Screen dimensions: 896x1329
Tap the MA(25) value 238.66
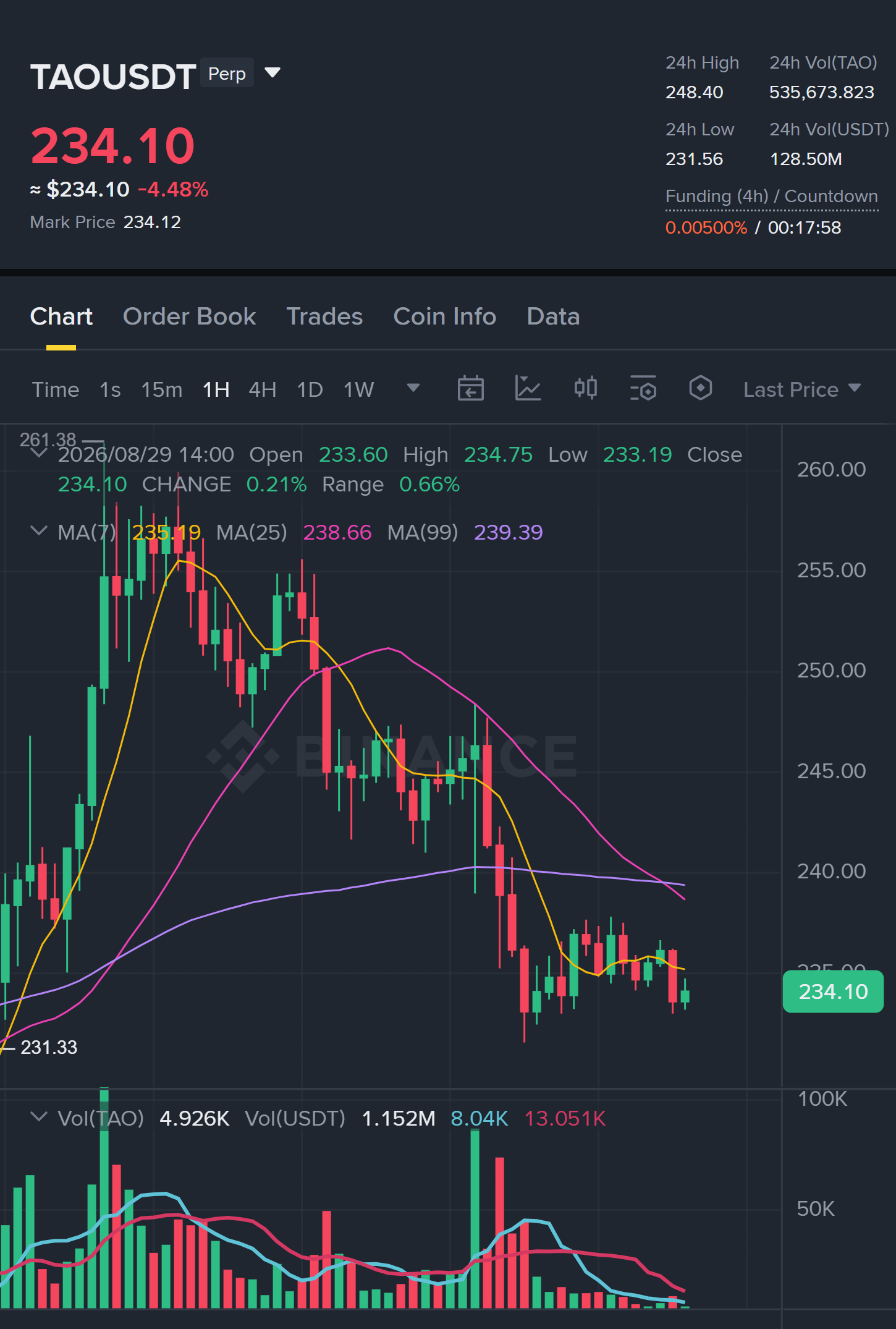click(337, 532)
